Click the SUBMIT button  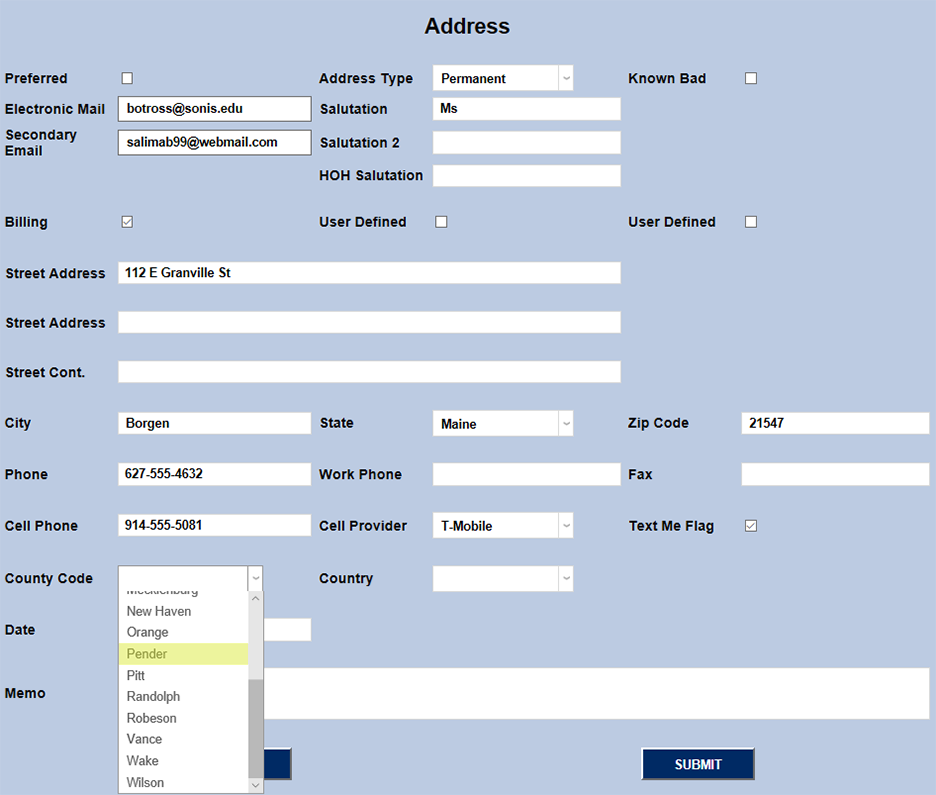click(697, 764)
